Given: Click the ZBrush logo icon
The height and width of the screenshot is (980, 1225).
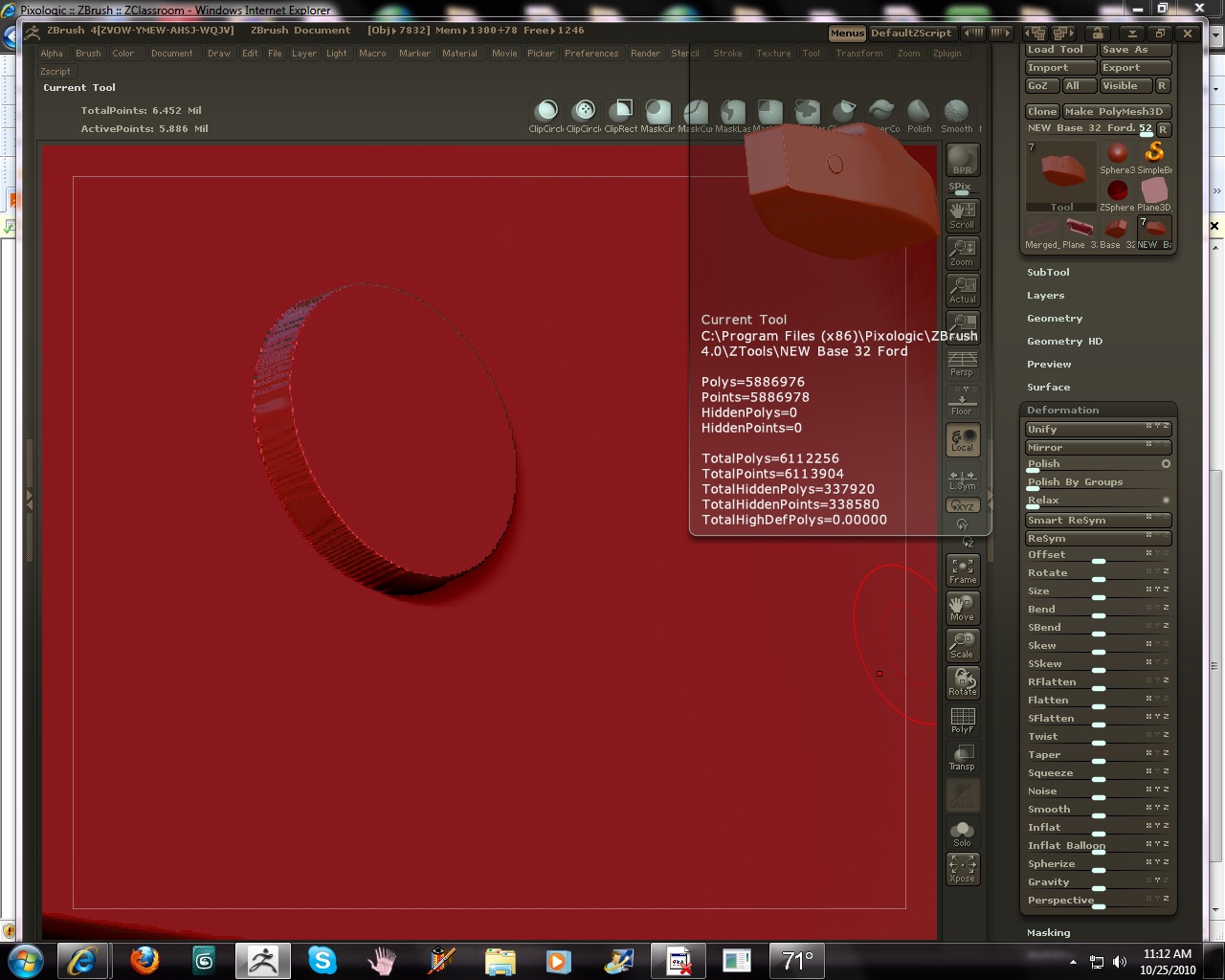Looking at the screenshot, I should click(x=33, y=31).
